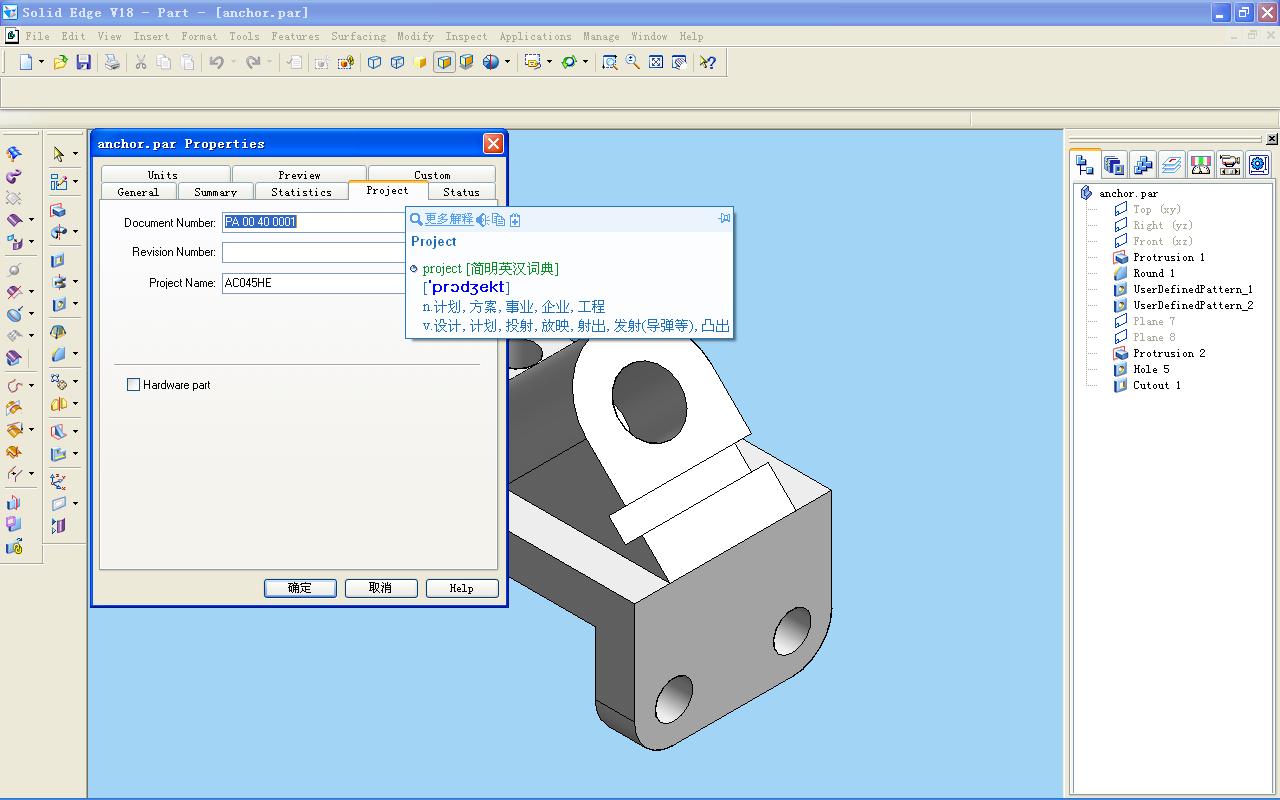Open the Family of Parts tab icon
Image resolution: width=1280 pixels, height=800 pixels.
click(x=1143, y=164)
